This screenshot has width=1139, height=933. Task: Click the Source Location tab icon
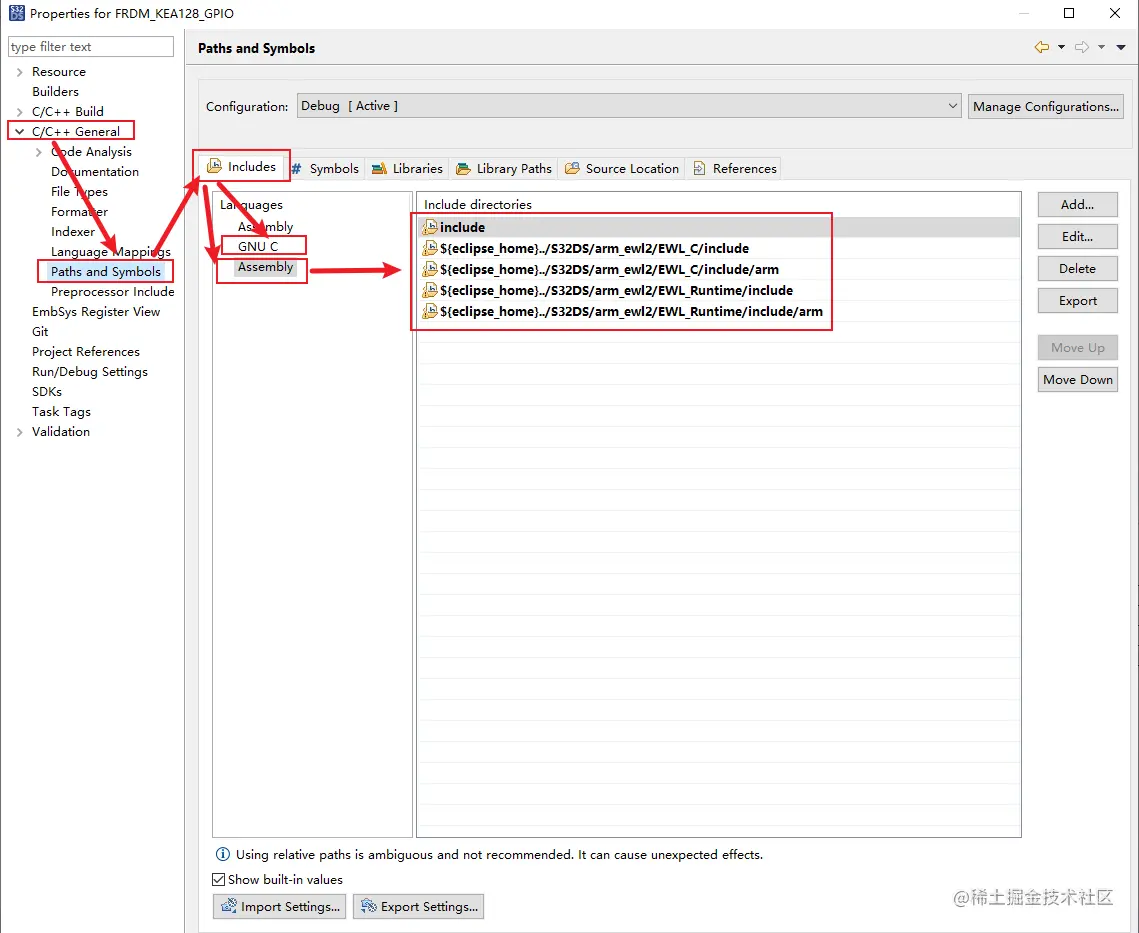[572, 169]
